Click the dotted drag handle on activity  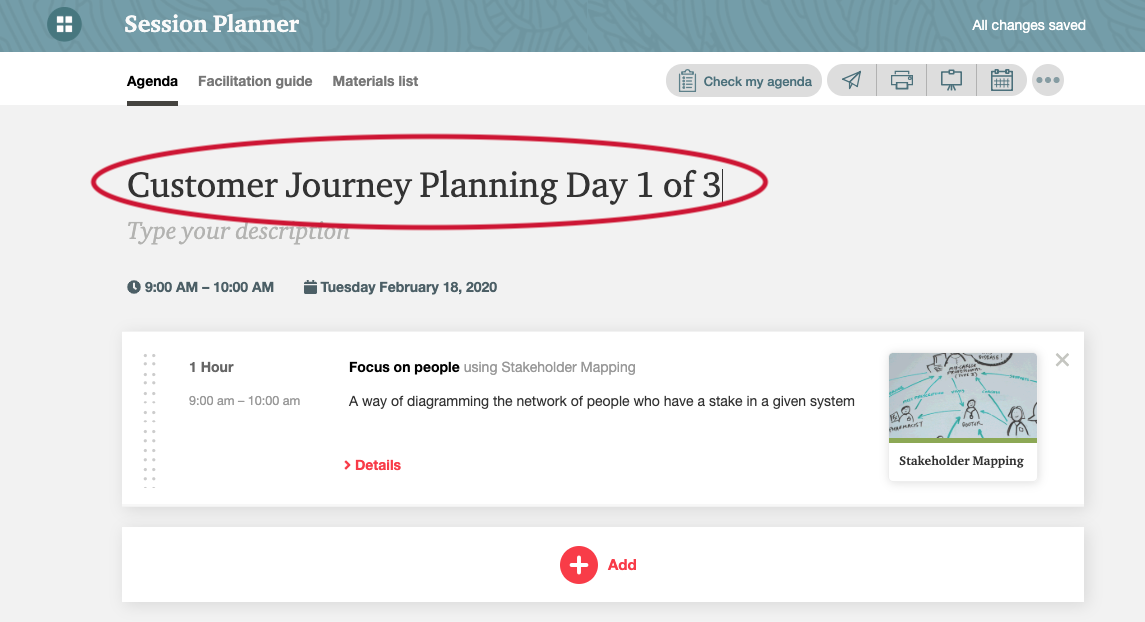click(150, 420)
